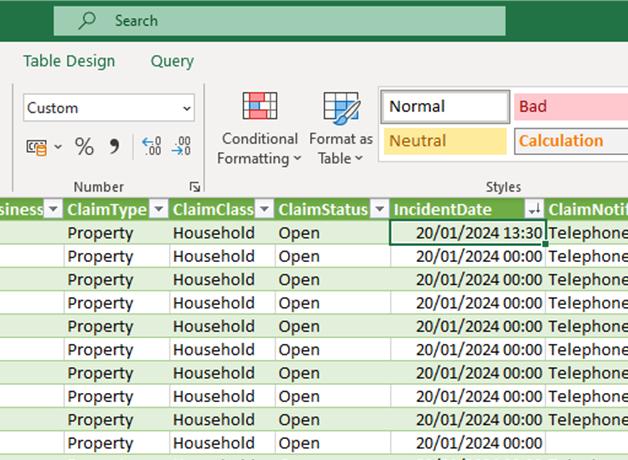
Task: Open the ClaimType column filter dropdown
Action: [156, 209]
